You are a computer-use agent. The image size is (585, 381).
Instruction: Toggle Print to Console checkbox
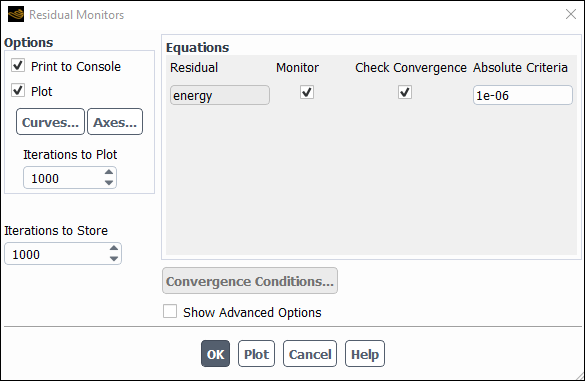pos(18,65)
